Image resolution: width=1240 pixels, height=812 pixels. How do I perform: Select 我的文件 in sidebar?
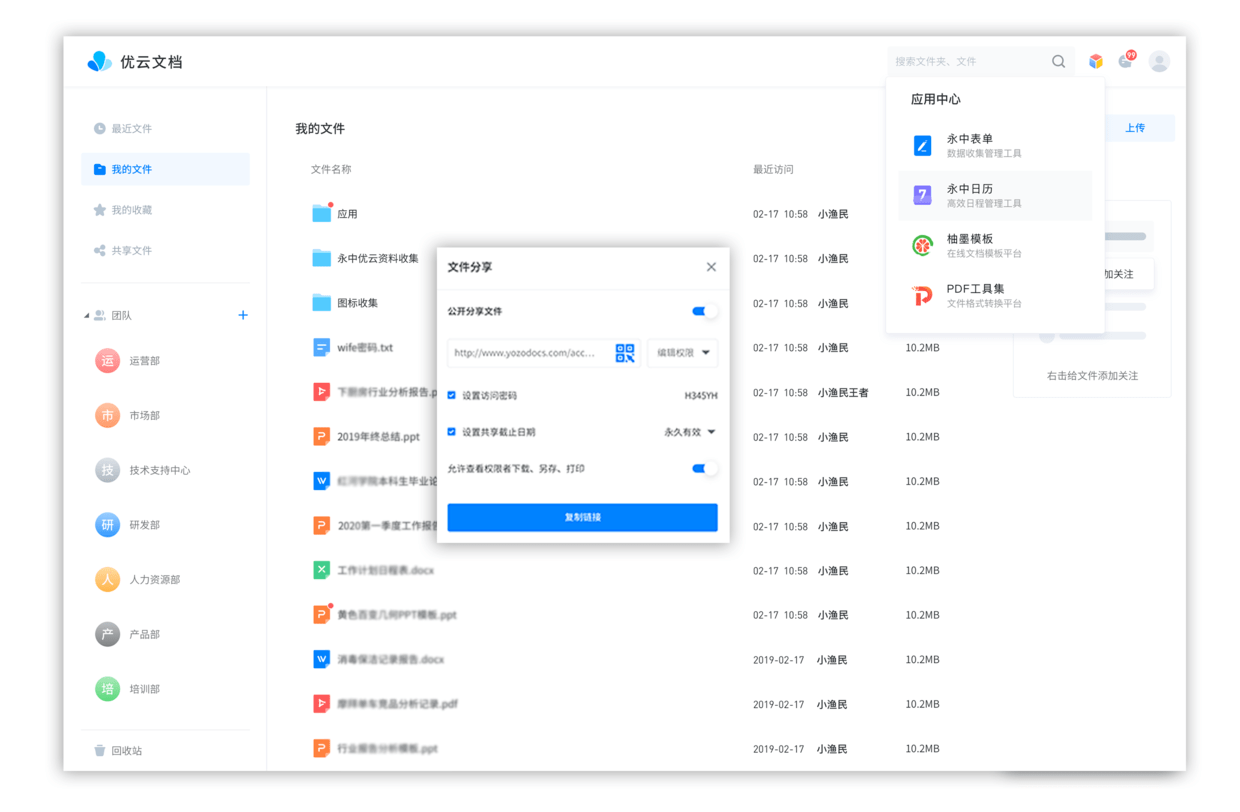pyautogui.click(x=165, y=169)
